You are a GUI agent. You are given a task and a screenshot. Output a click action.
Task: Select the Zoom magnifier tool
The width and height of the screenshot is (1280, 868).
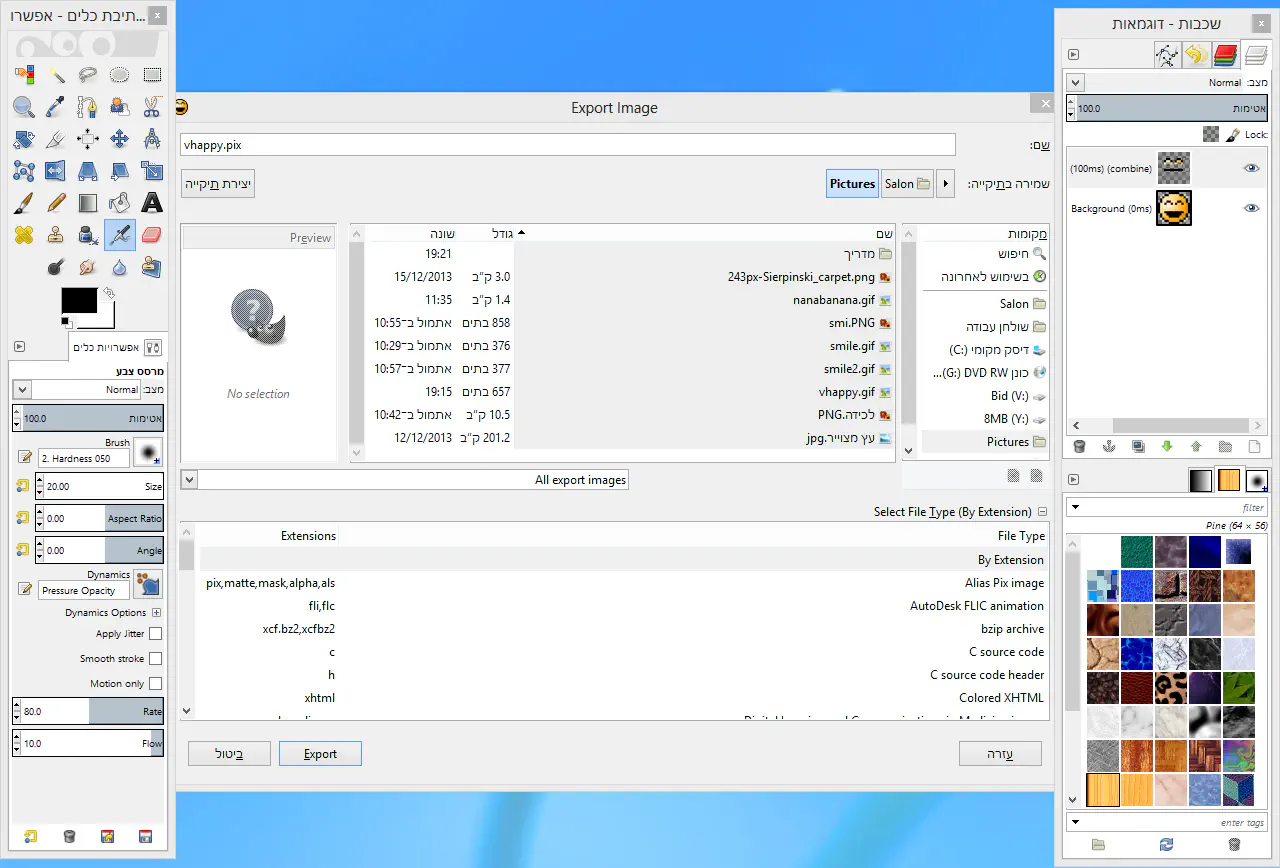(x=24, y=106)
